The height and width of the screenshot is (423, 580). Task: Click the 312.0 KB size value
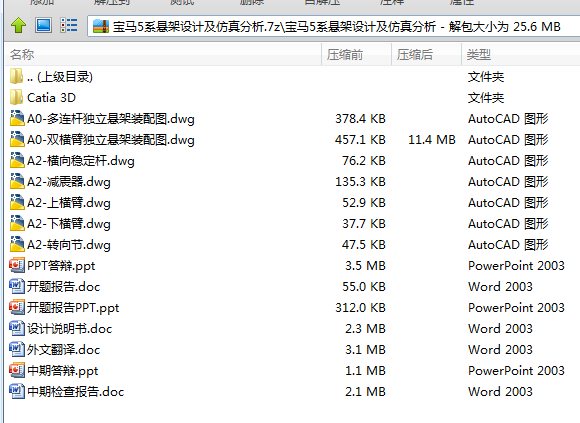(x=360, y=308)
